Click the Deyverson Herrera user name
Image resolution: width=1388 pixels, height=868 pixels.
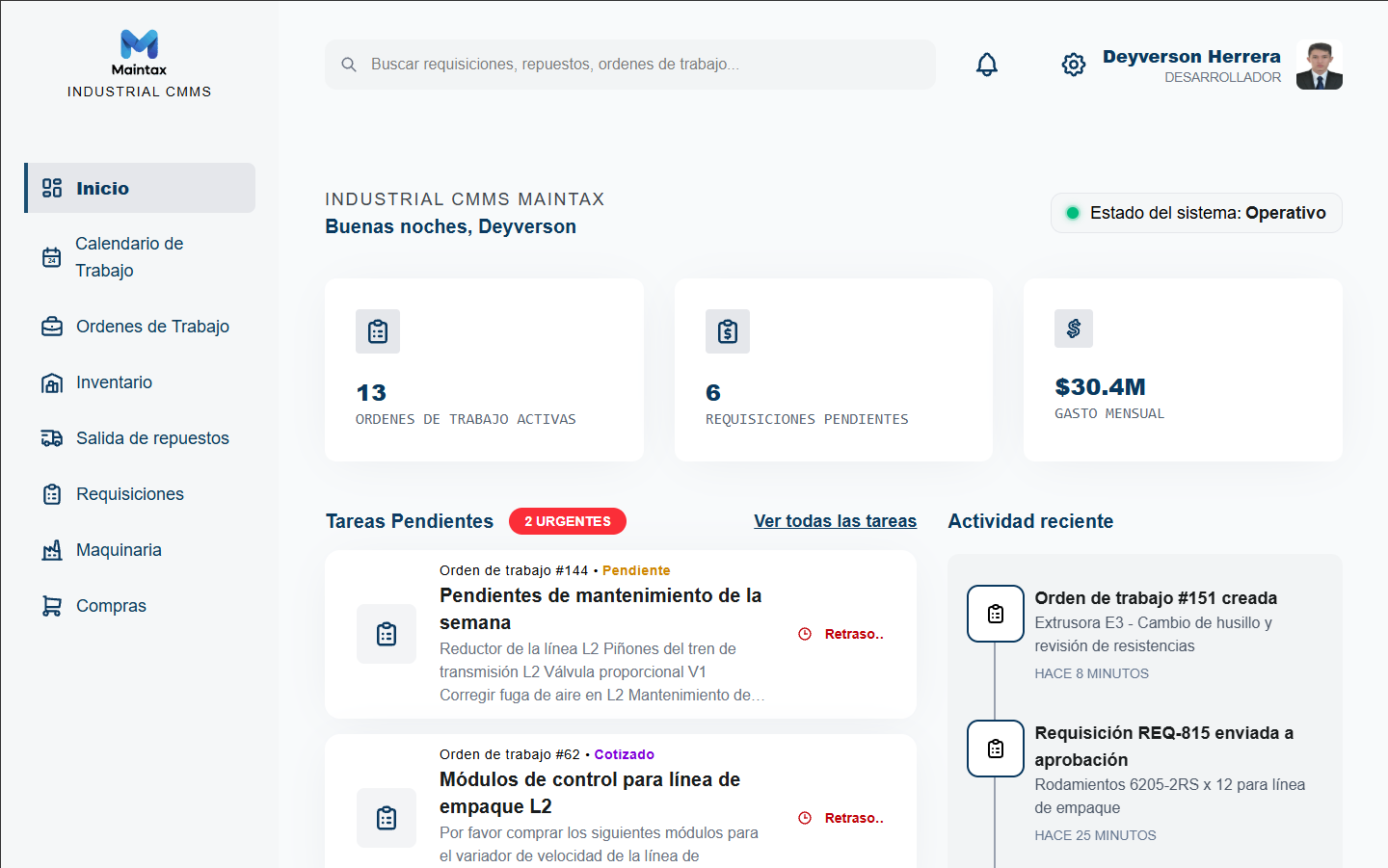(x=1191, y=57)
